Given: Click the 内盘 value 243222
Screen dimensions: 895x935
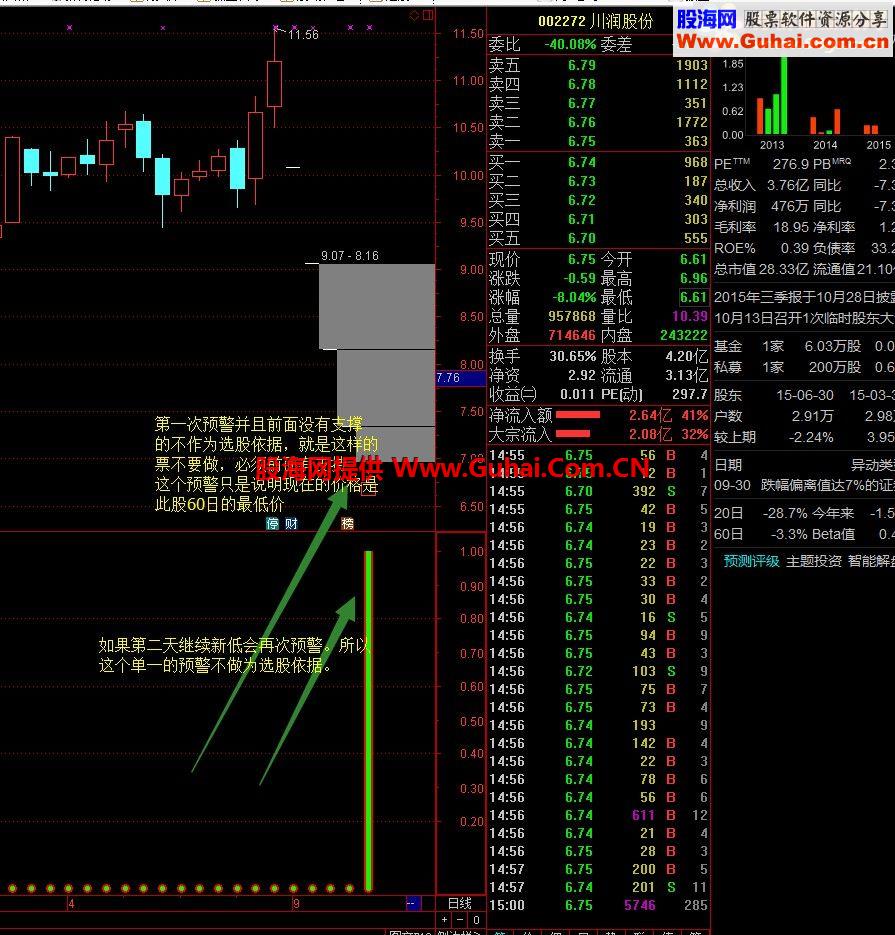Looking at the screenshot, I should (684, 336).
